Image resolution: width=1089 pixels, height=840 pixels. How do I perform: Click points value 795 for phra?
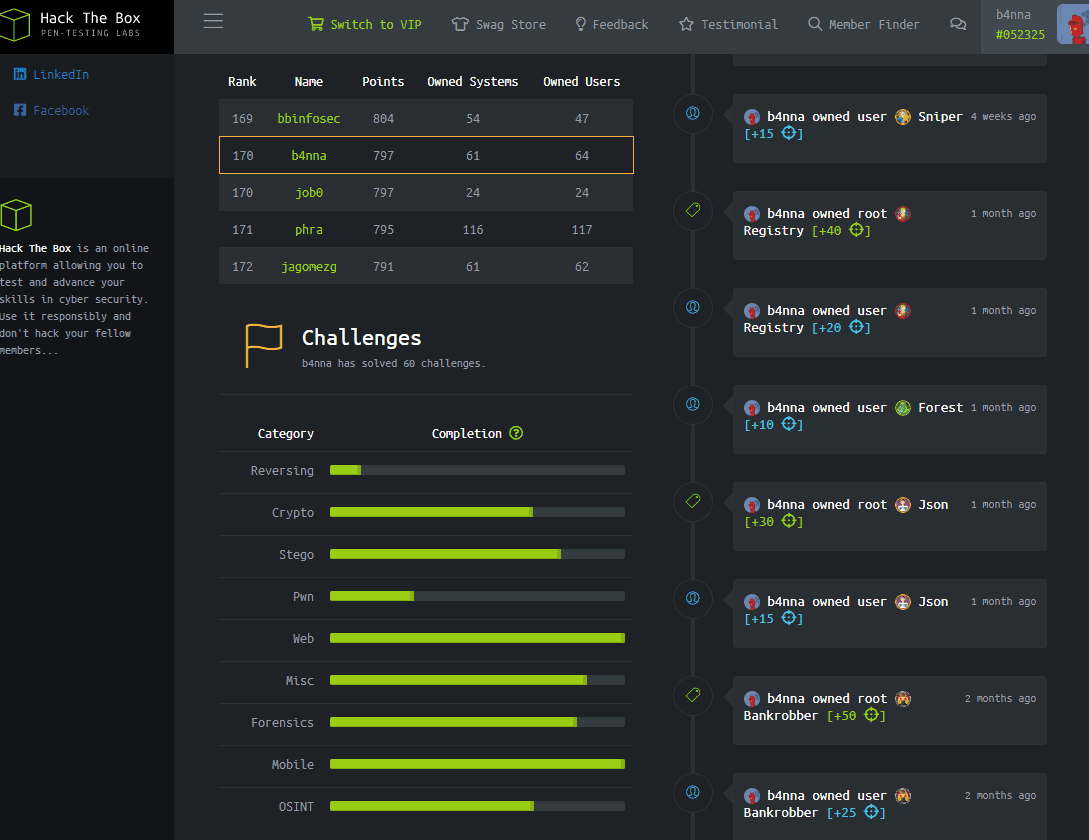[x=383, y=230]
